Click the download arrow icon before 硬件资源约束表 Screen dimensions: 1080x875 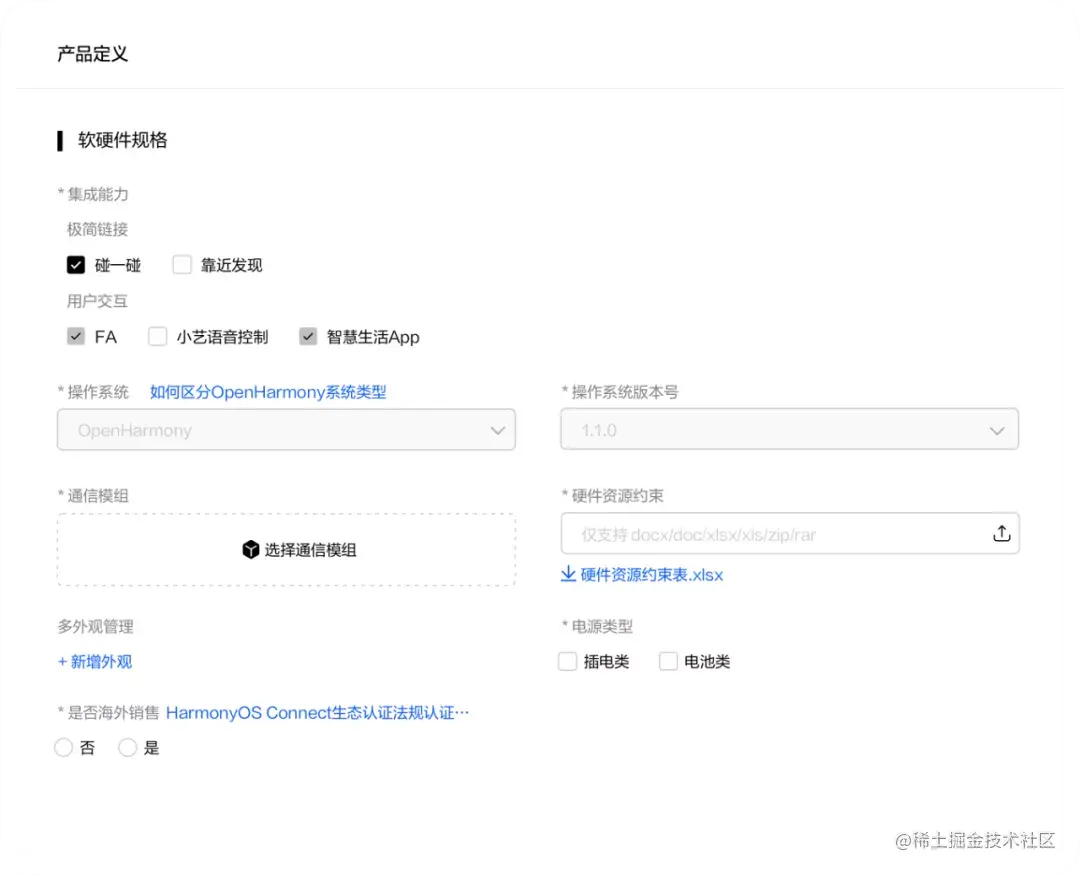568,574
